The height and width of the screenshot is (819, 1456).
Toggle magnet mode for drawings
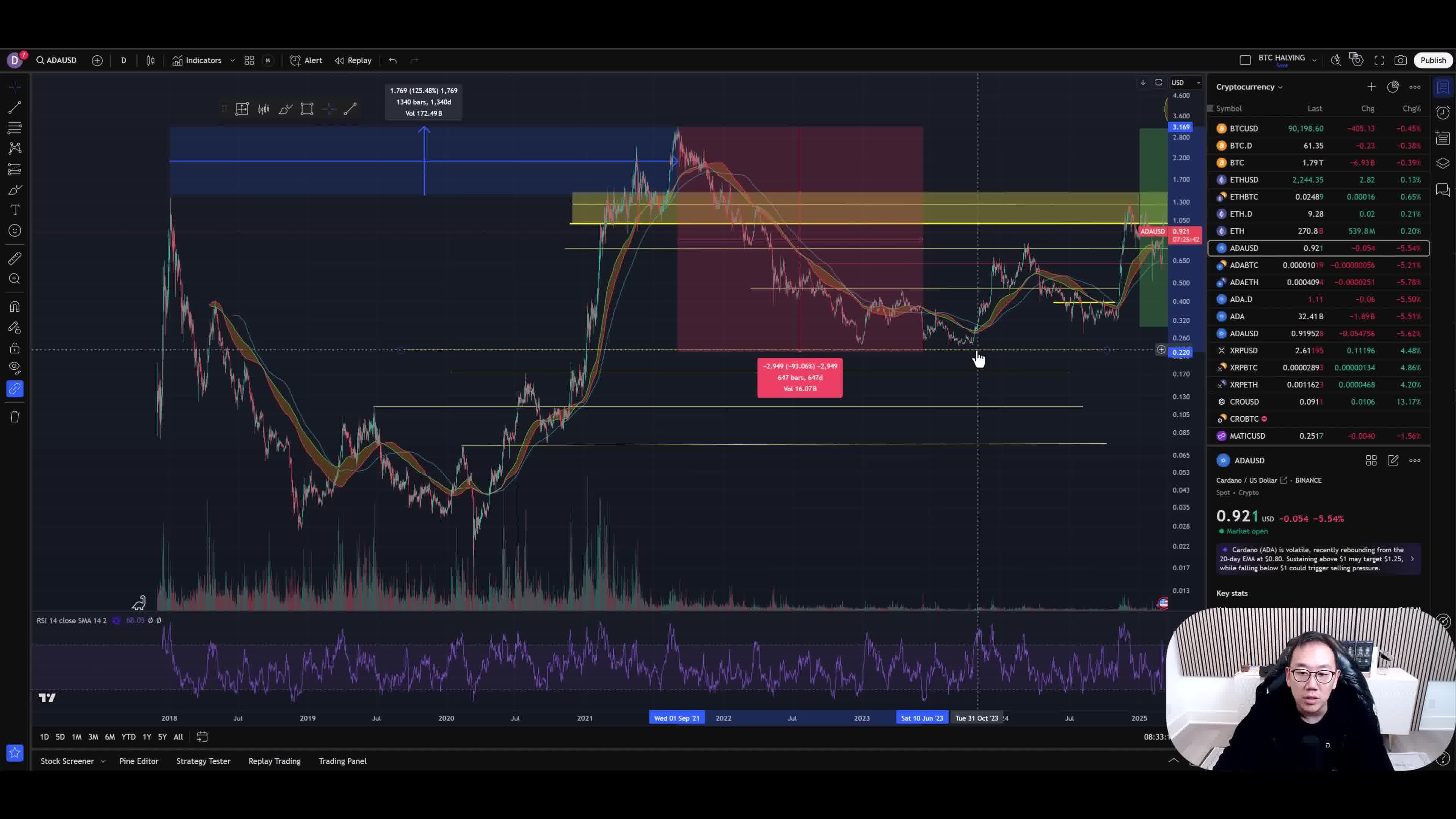(x=15, y=306)
